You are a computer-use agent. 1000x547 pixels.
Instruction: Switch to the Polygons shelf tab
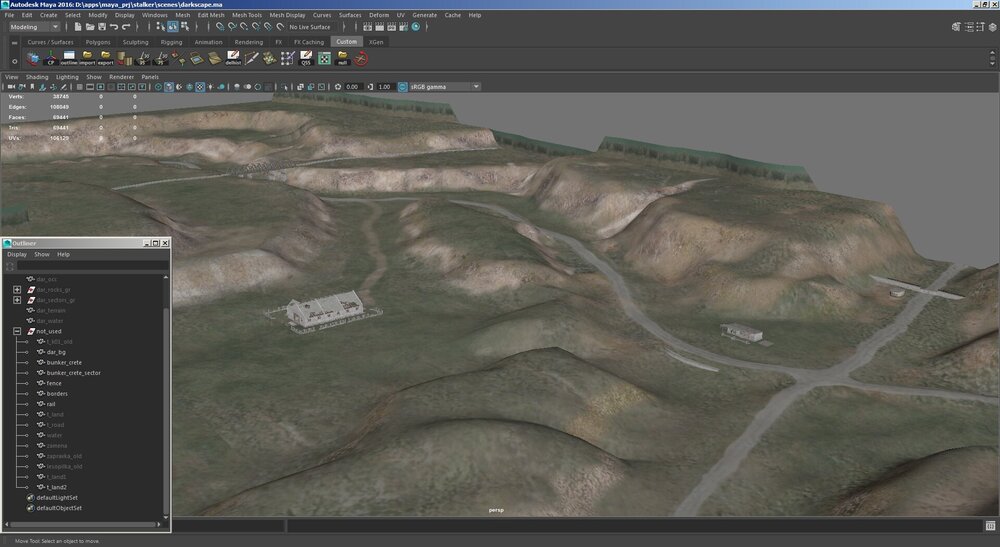click(98, 42)
